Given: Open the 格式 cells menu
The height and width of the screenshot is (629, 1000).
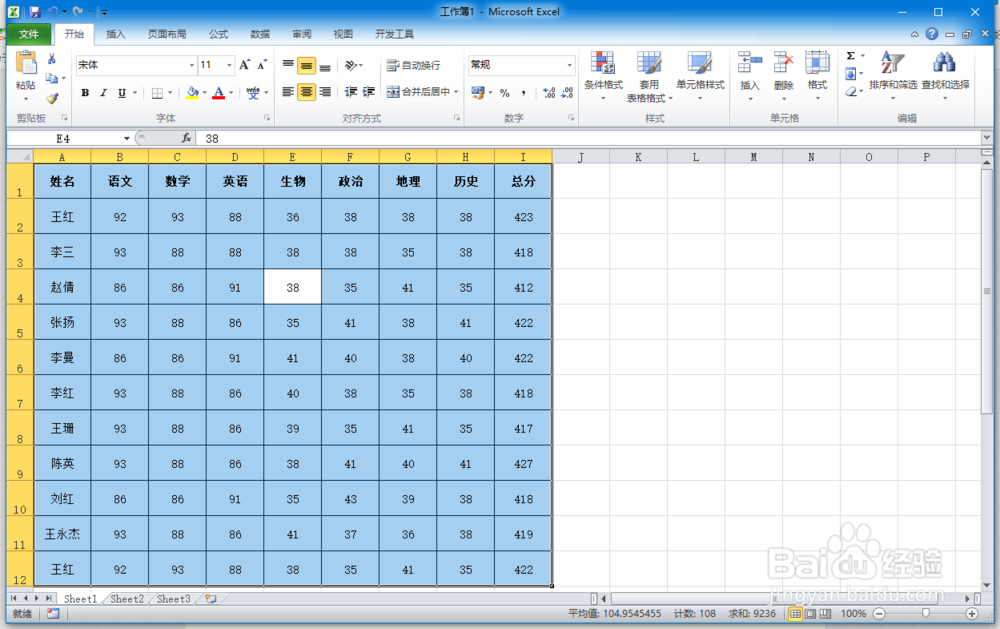Looking at the screenshot, I should (817, 77).
